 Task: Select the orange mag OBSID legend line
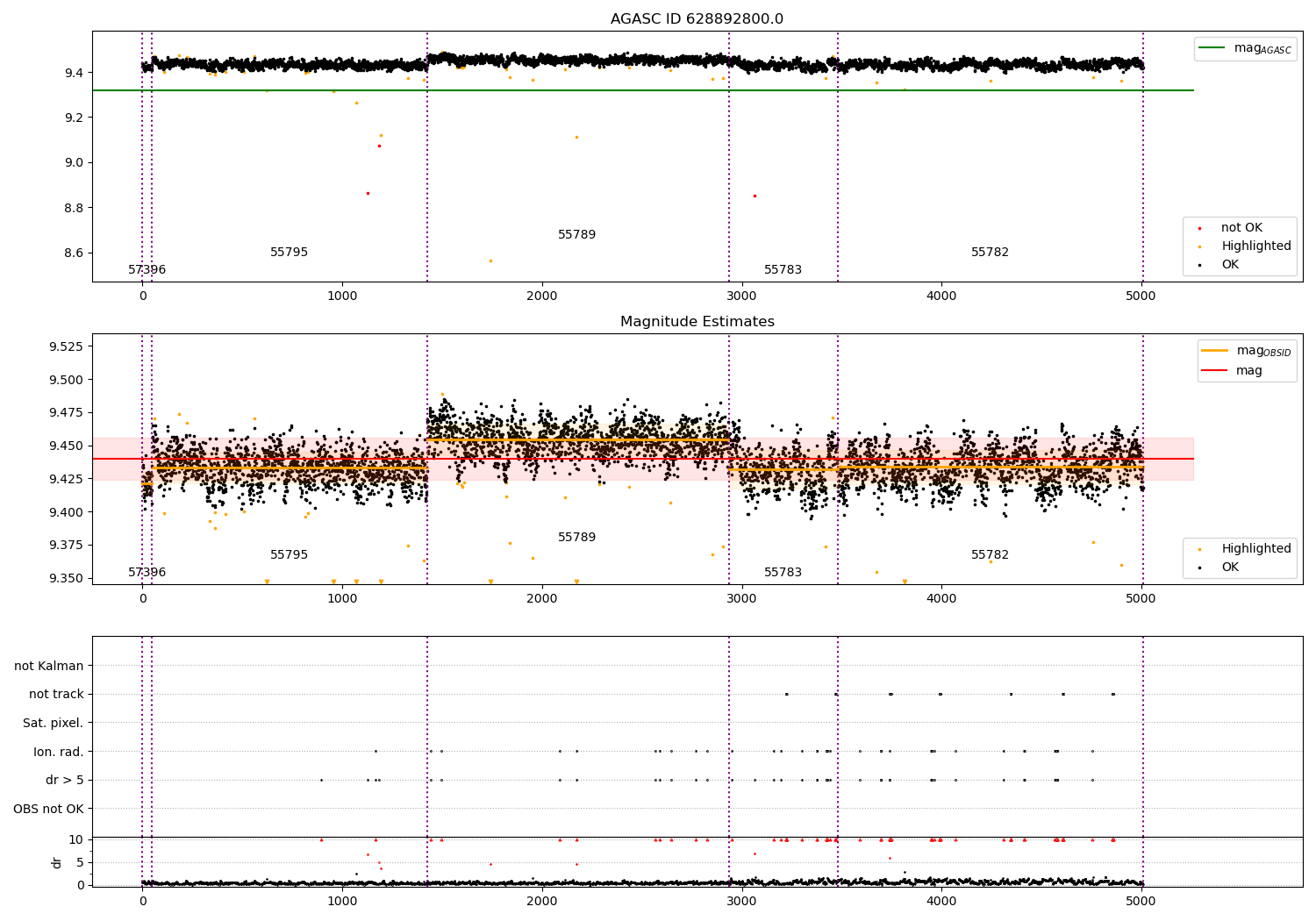(1215, 351)
